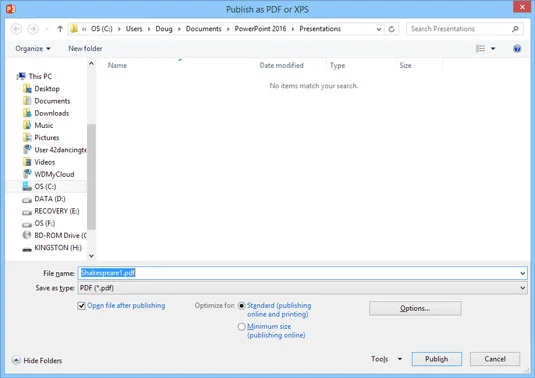This screenshot has height=378, width=535.
Task: Open the view options dropdown arrow
Action: click(493, 49)
